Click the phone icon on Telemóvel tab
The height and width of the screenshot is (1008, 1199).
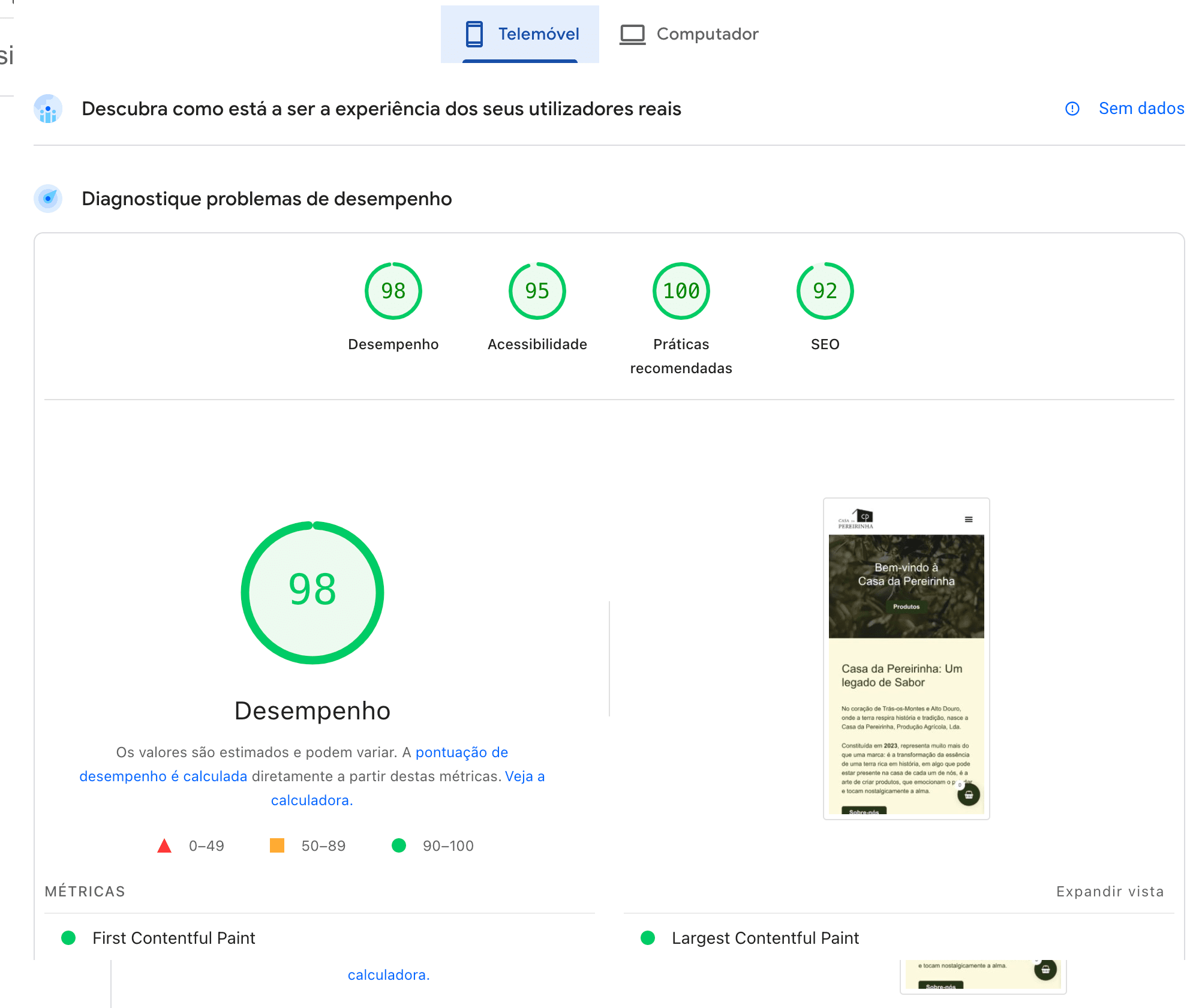coord(474,34)
